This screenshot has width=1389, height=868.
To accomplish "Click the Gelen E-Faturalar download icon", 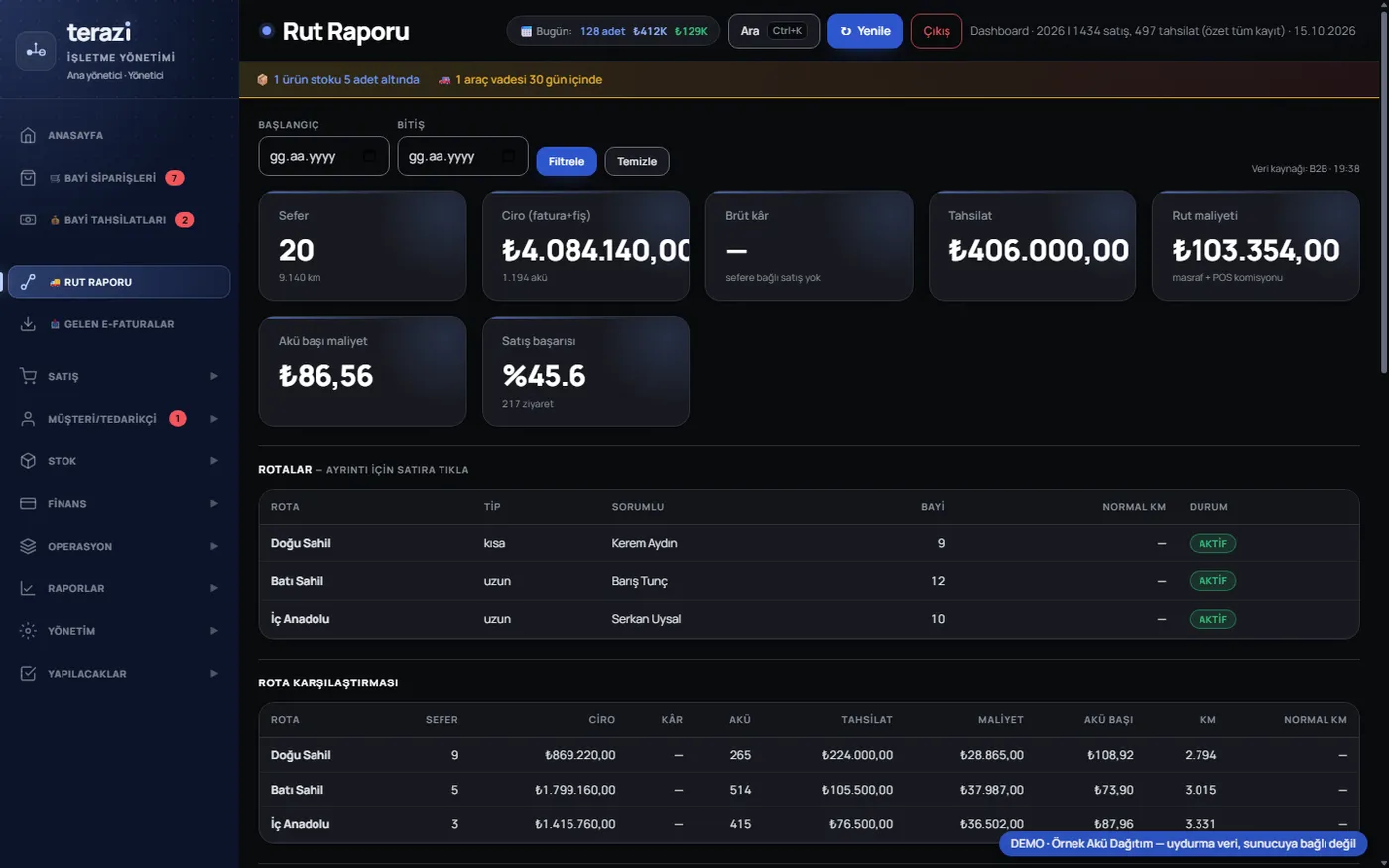I will point(28,324).
